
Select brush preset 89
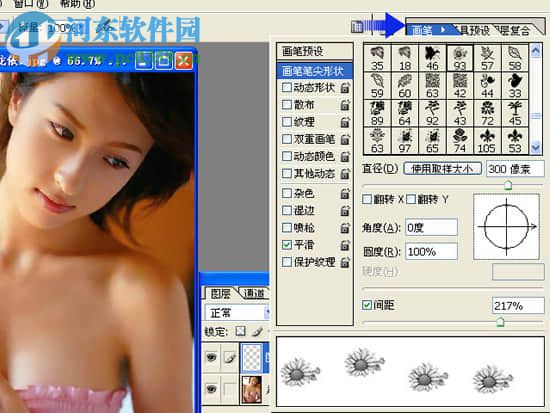(x=377, y=113)
